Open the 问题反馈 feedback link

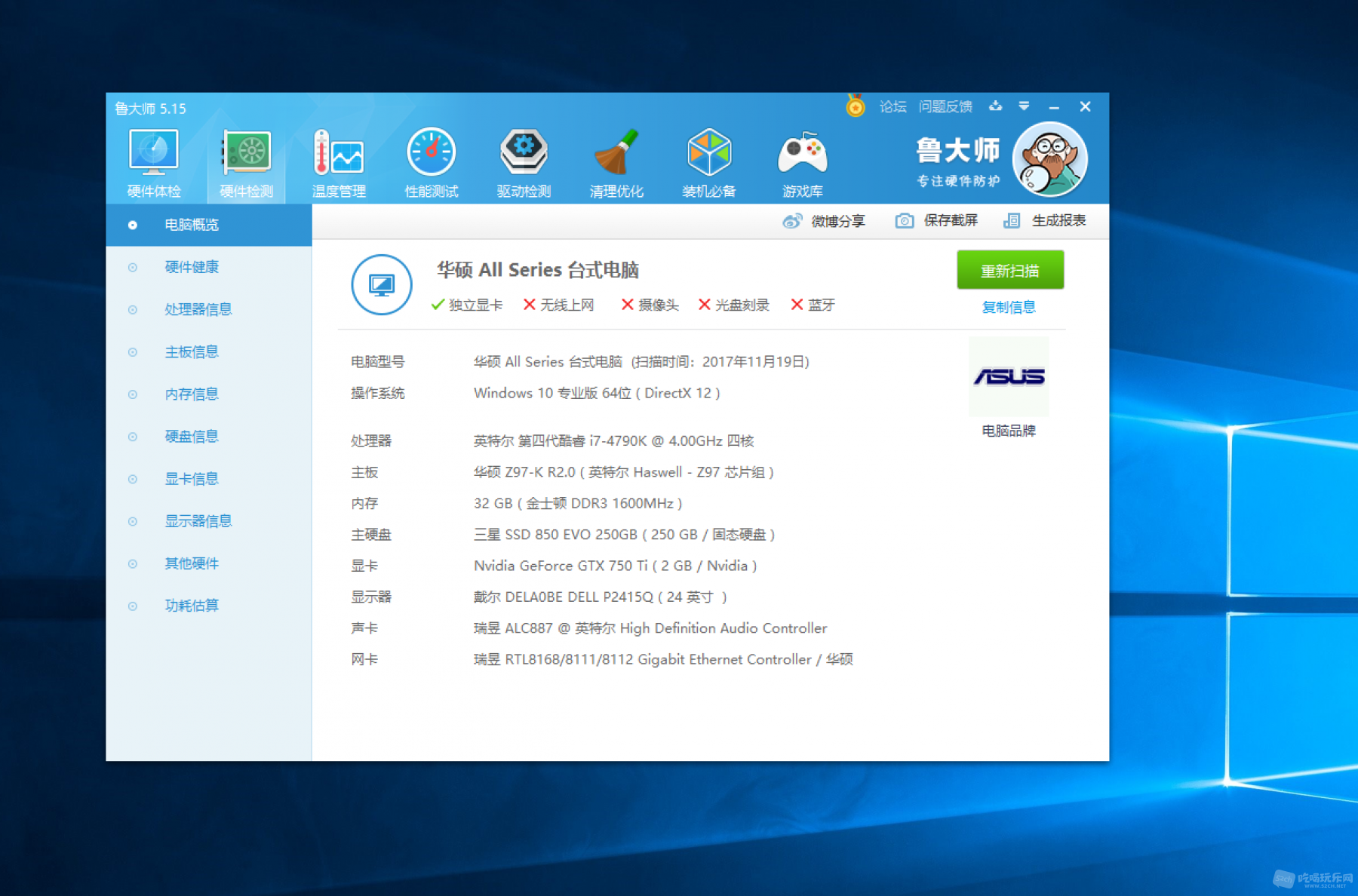pos(945,106)
